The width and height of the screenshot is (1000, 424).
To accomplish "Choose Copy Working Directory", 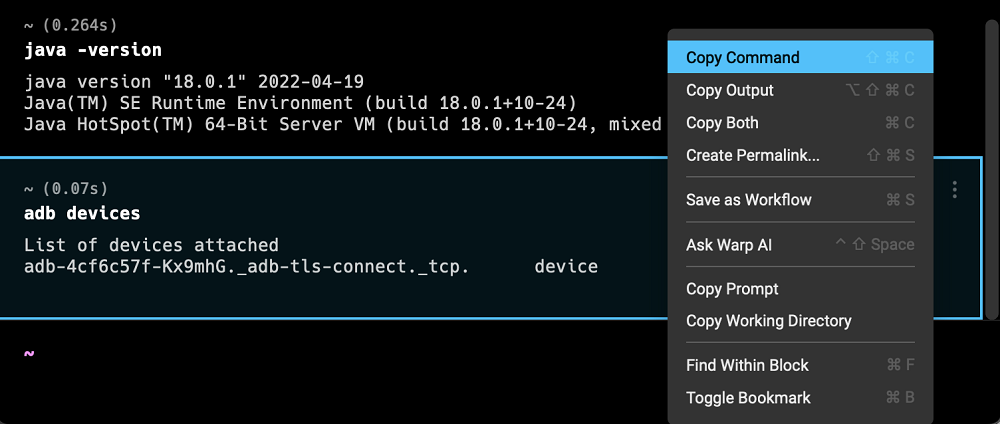I will pyautogui.click(x=800, y=321).
